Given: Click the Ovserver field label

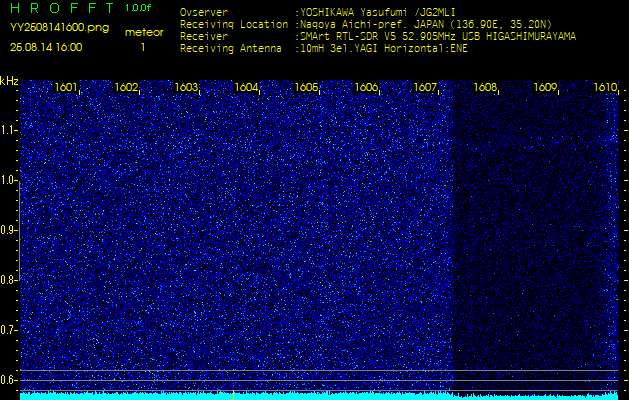Looking at the screenshot, I should coord(204,12).
